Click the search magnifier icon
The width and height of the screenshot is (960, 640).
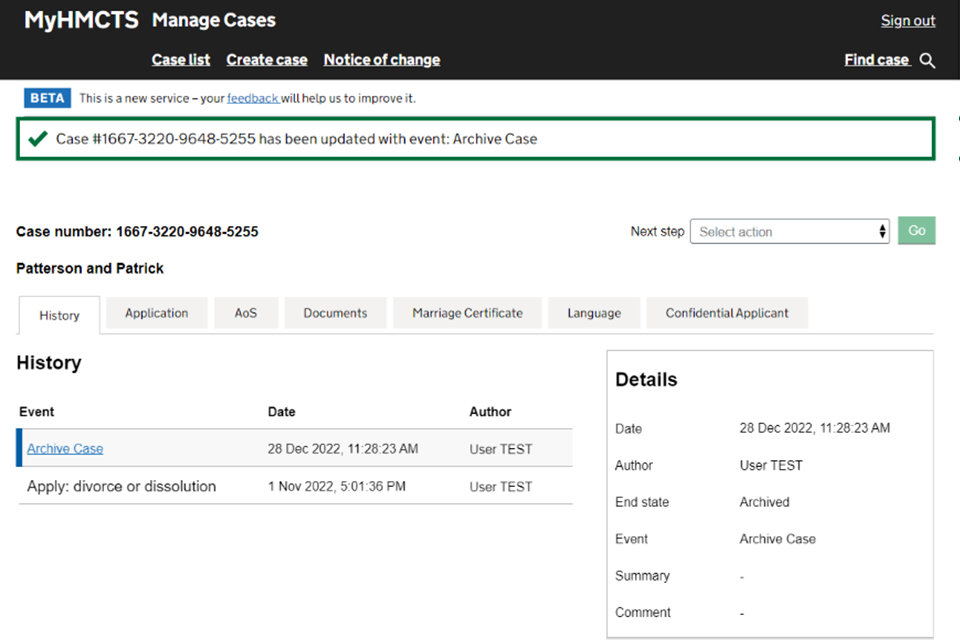coord(927,61)
